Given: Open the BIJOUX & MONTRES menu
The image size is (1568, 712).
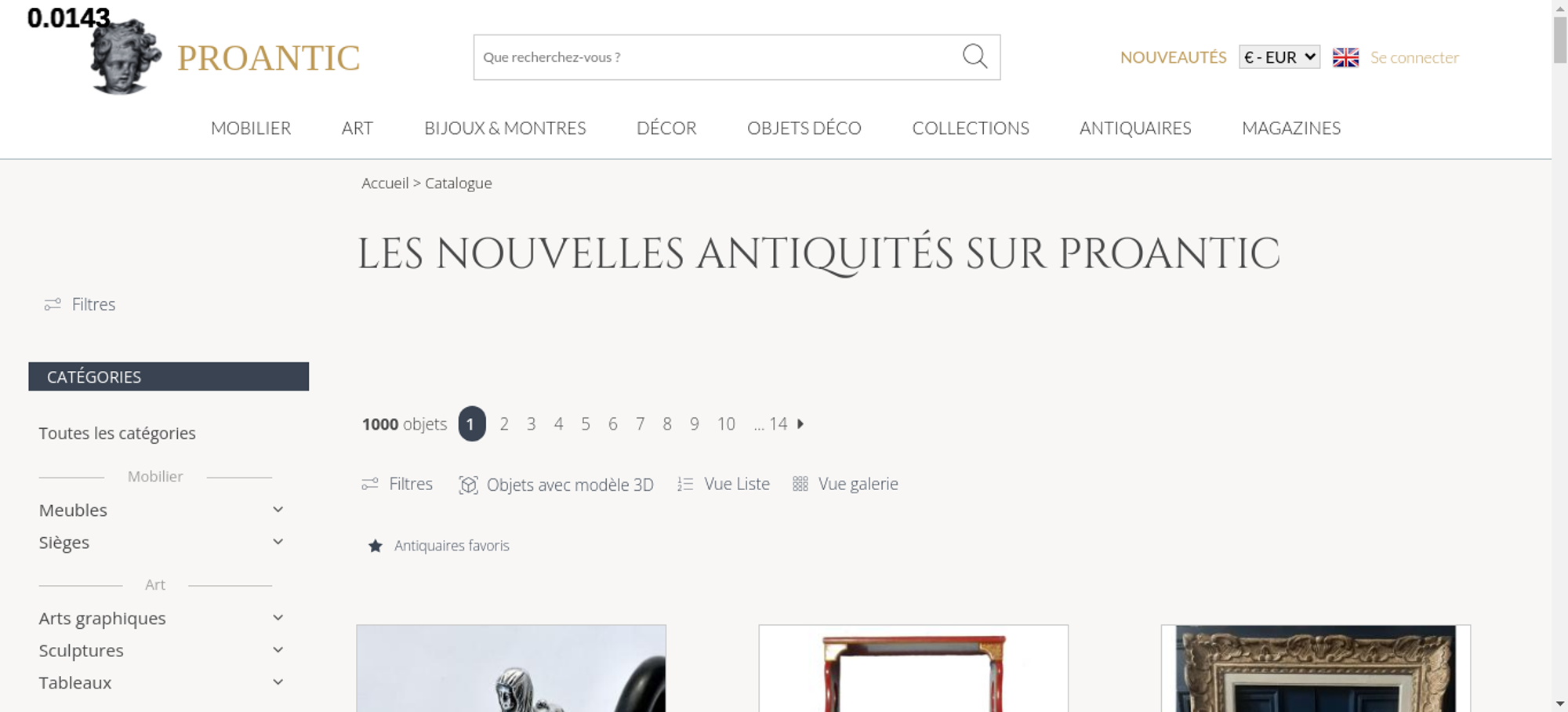Looking at the screenshot, I should tap(505, 128).
